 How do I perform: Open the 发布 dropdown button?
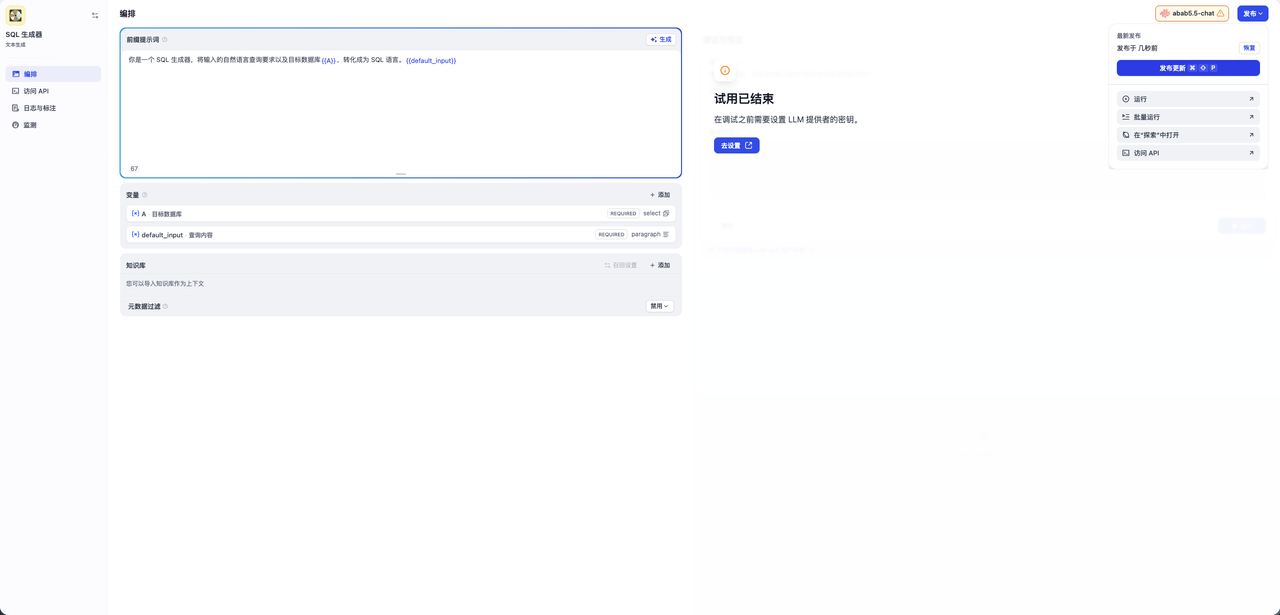tap(1252, 14)
